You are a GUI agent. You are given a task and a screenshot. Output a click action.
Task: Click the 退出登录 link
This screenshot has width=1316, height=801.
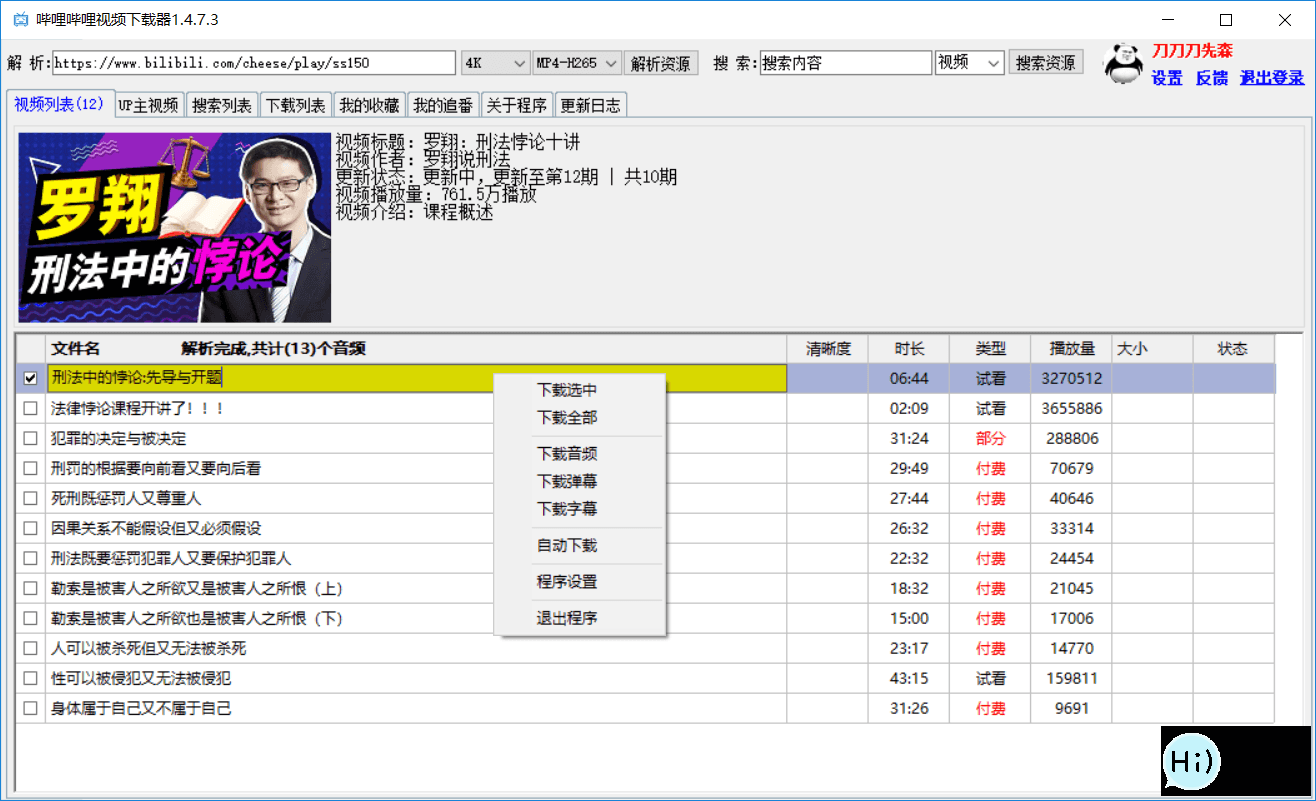pyautogui.click(x=1272, y=78)
